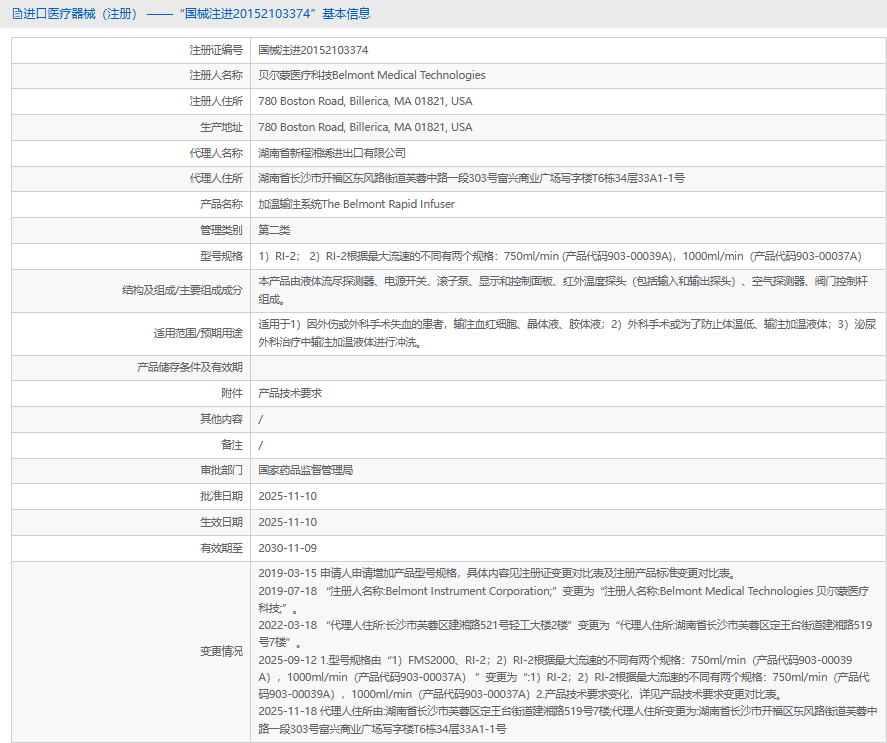The image size is (887, 743).
Task: Click the 注册人名称 label
Action: point(216,75)
